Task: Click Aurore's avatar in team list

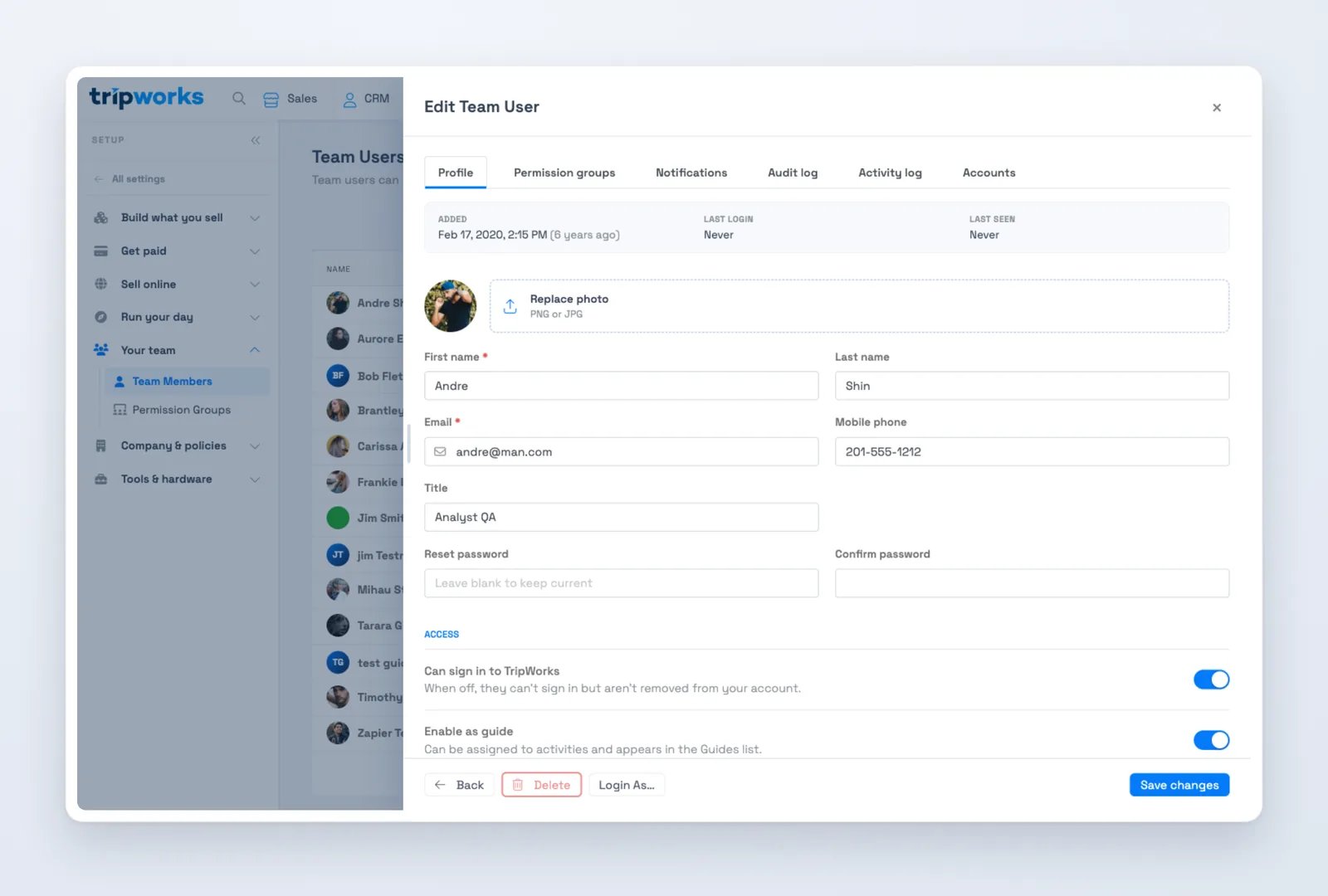Action: pos(338,338)
